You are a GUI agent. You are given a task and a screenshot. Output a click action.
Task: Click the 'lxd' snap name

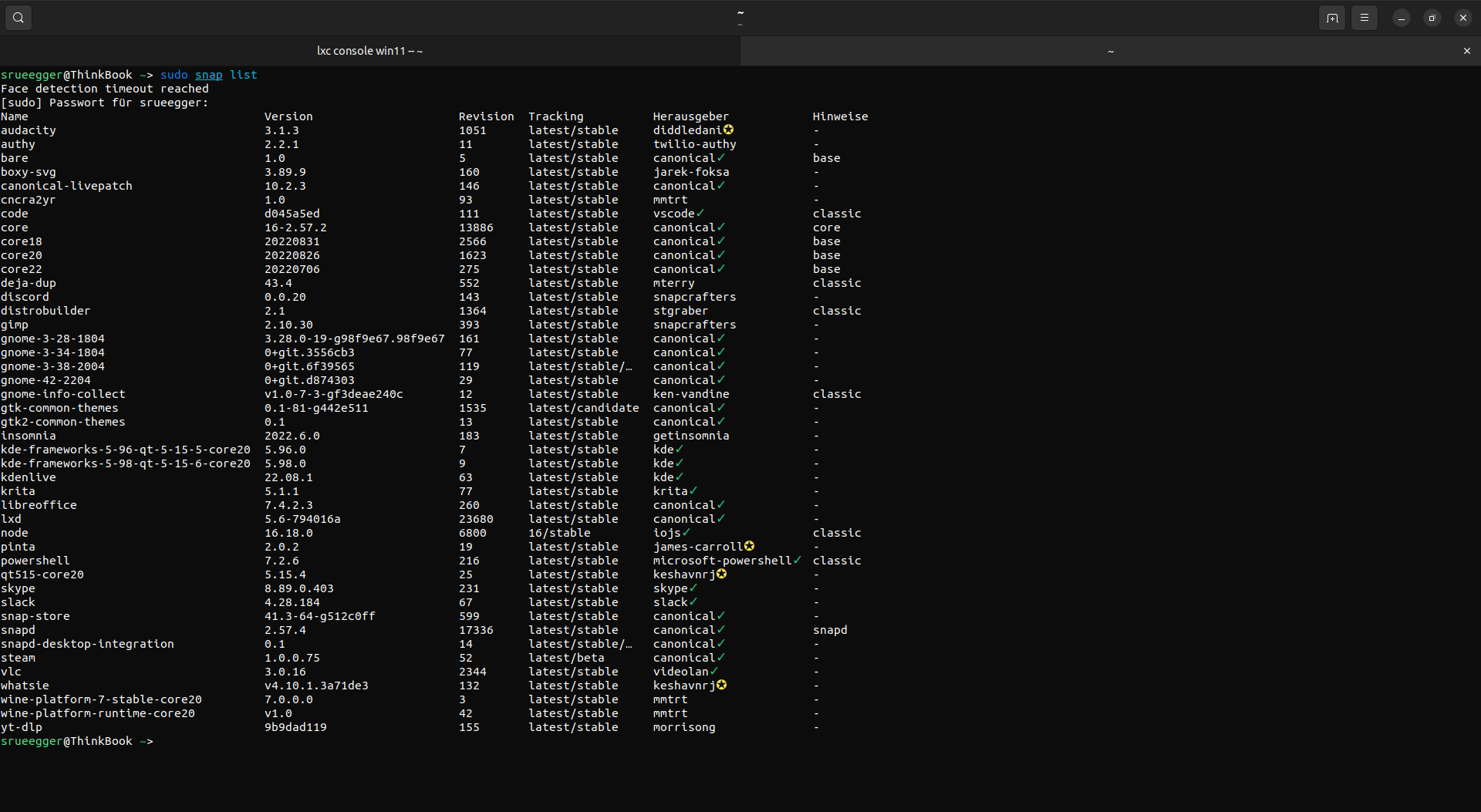click(x=11, y=519)
